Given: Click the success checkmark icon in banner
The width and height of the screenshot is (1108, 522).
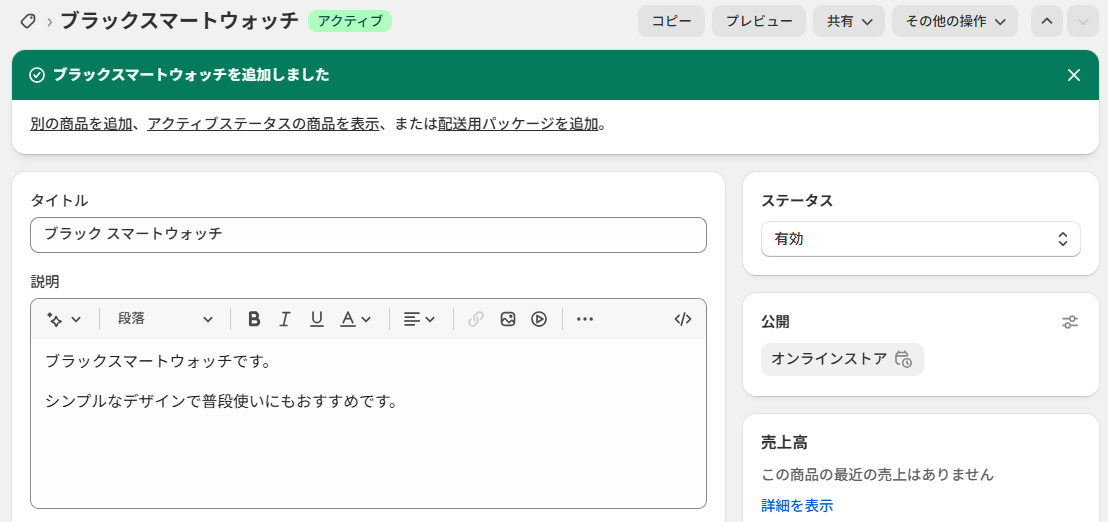Looking at the screenshot, I should tap(37, 75).
